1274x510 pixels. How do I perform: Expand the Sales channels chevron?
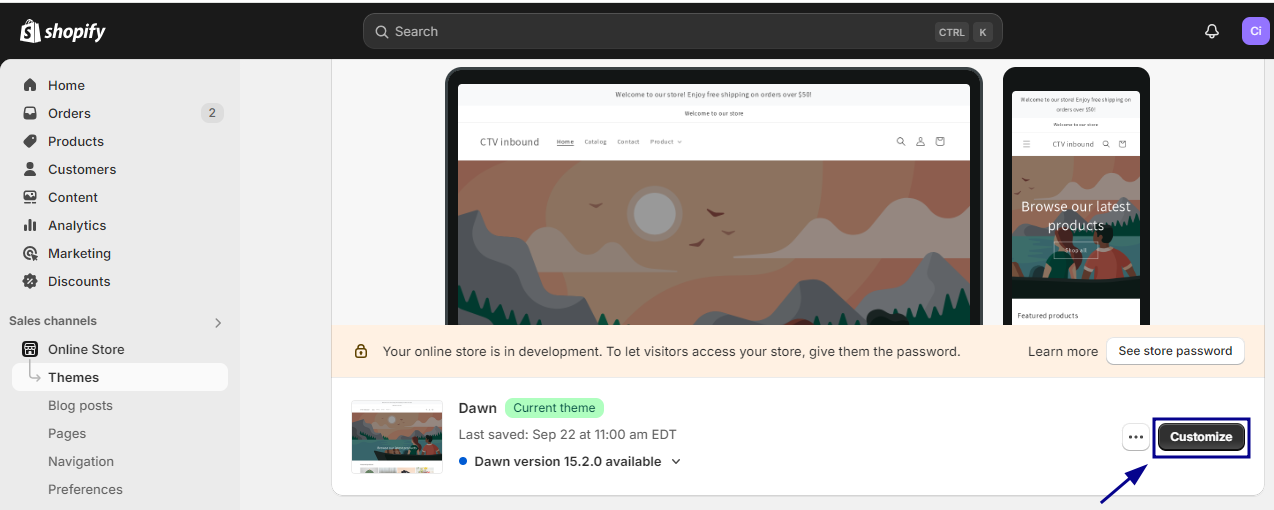point(218,322)
